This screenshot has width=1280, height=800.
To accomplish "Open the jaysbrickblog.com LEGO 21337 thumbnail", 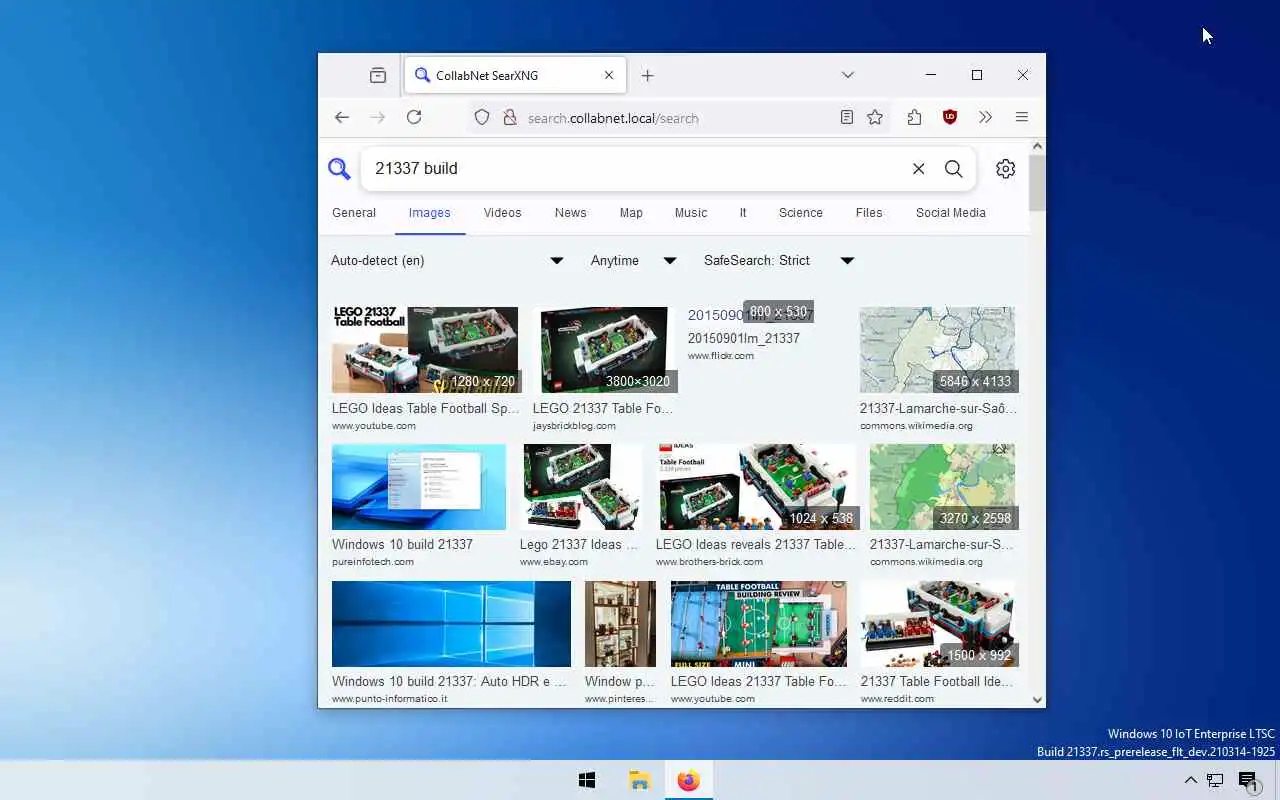I will point(604,350).
